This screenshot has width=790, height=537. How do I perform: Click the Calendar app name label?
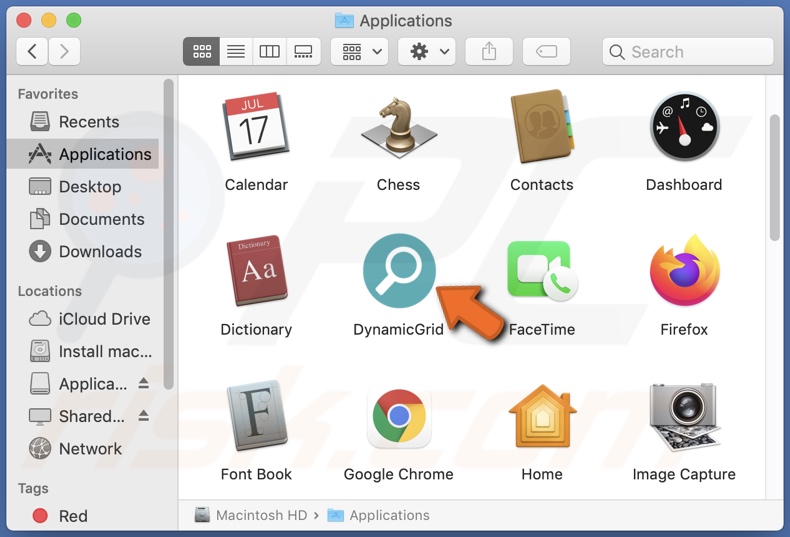click(256, 185)
